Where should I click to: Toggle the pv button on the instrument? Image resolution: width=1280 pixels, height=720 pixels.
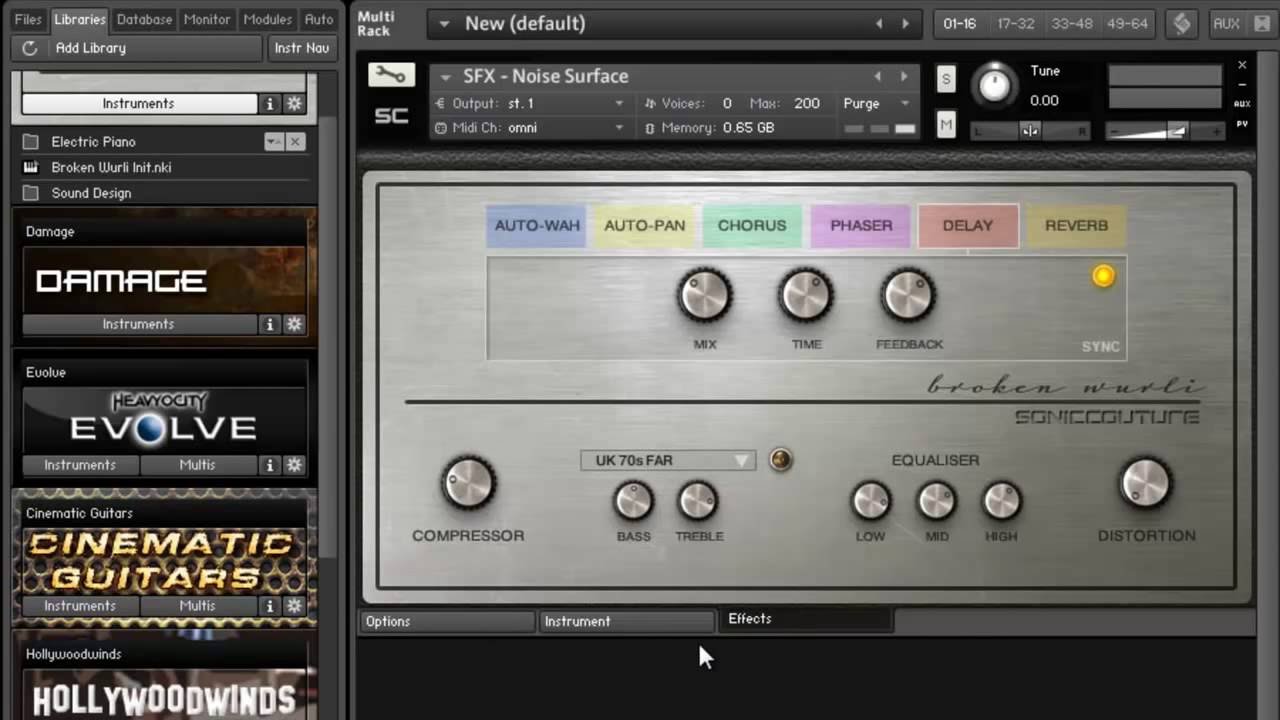pyautogui.click(x=1242, y=123)
